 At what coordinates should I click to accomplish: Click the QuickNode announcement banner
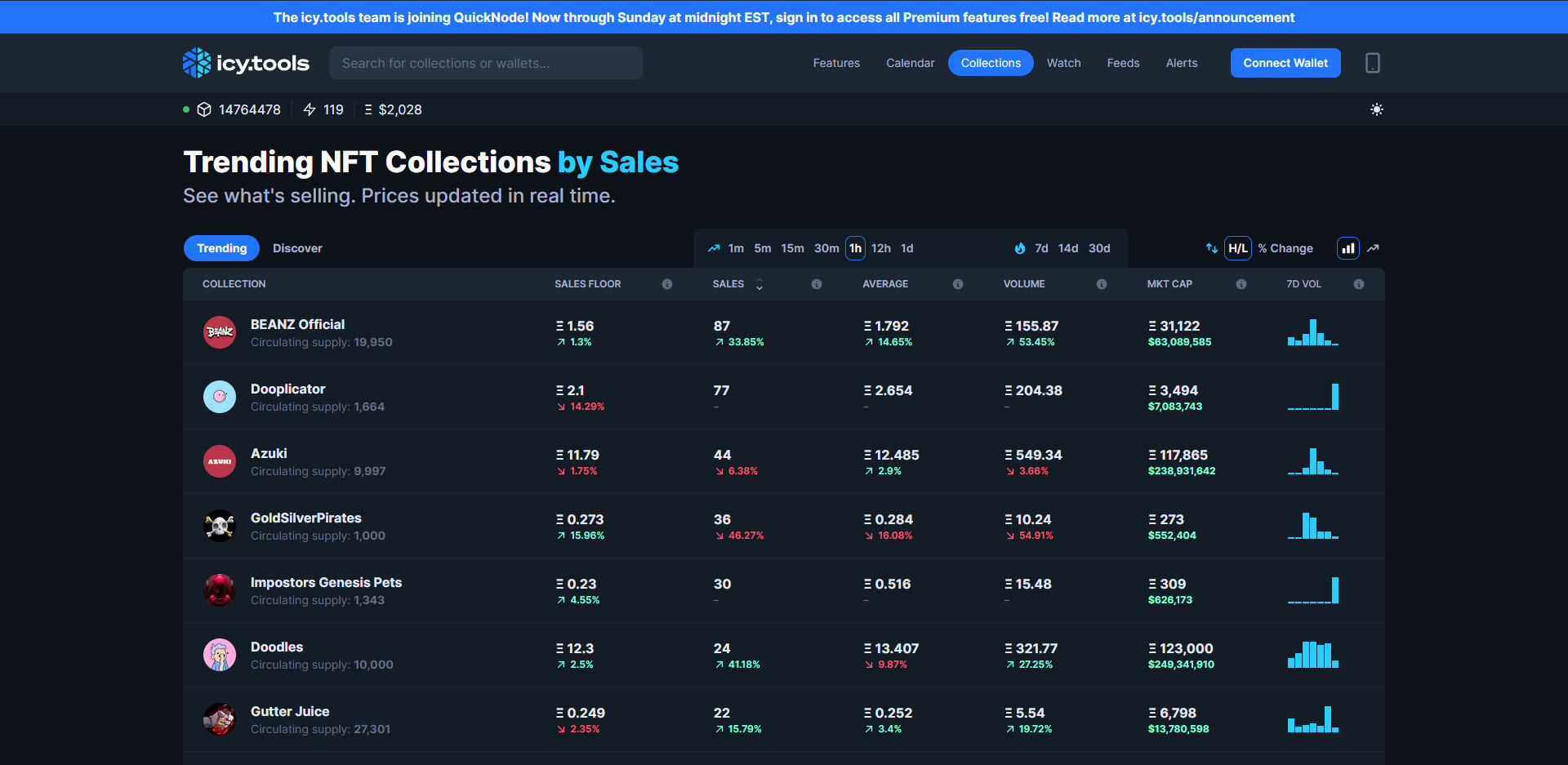click(x=784, y=17)
